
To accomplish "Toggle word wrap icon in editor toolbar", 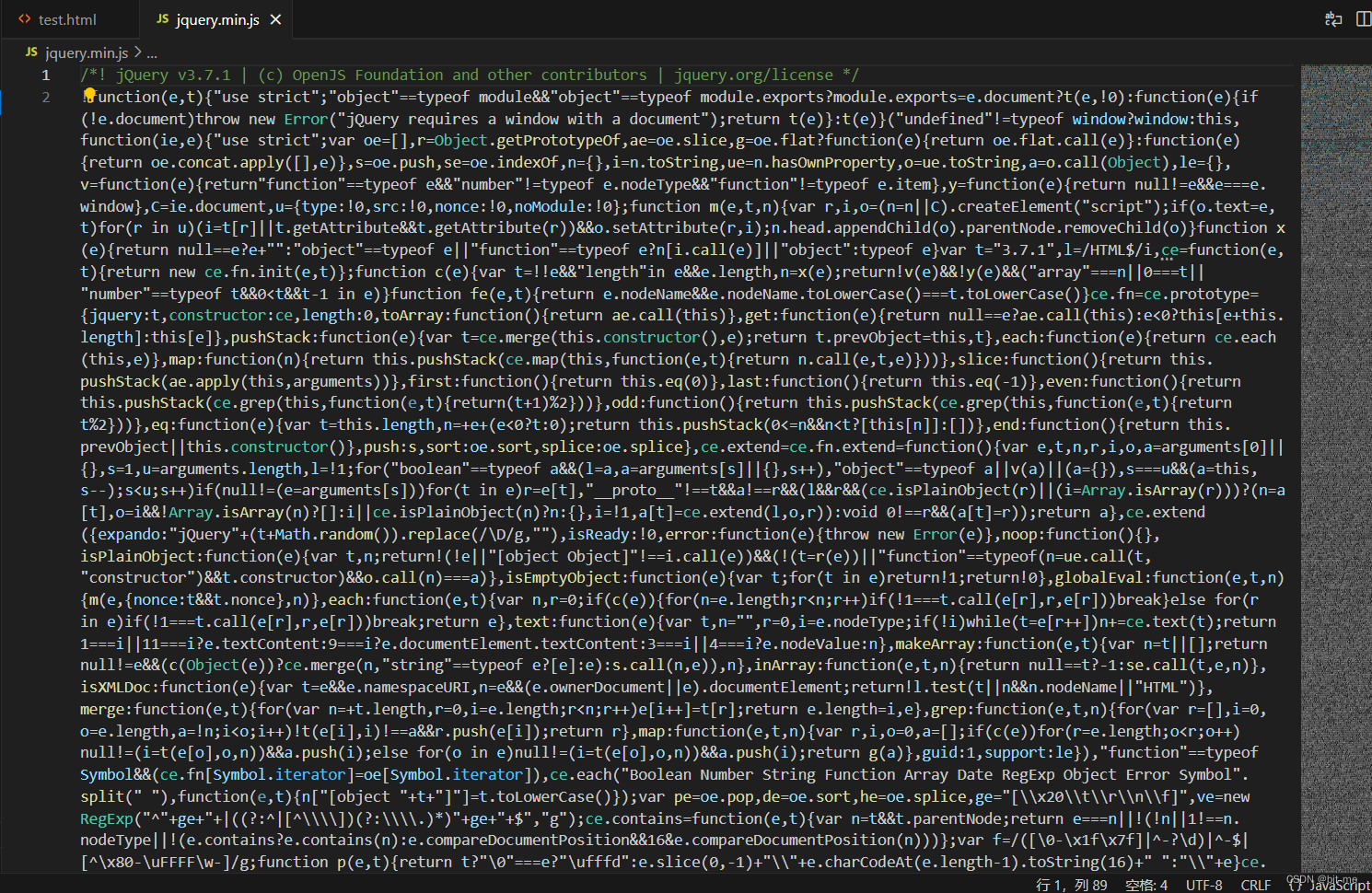I will (x=1332, y=19).
